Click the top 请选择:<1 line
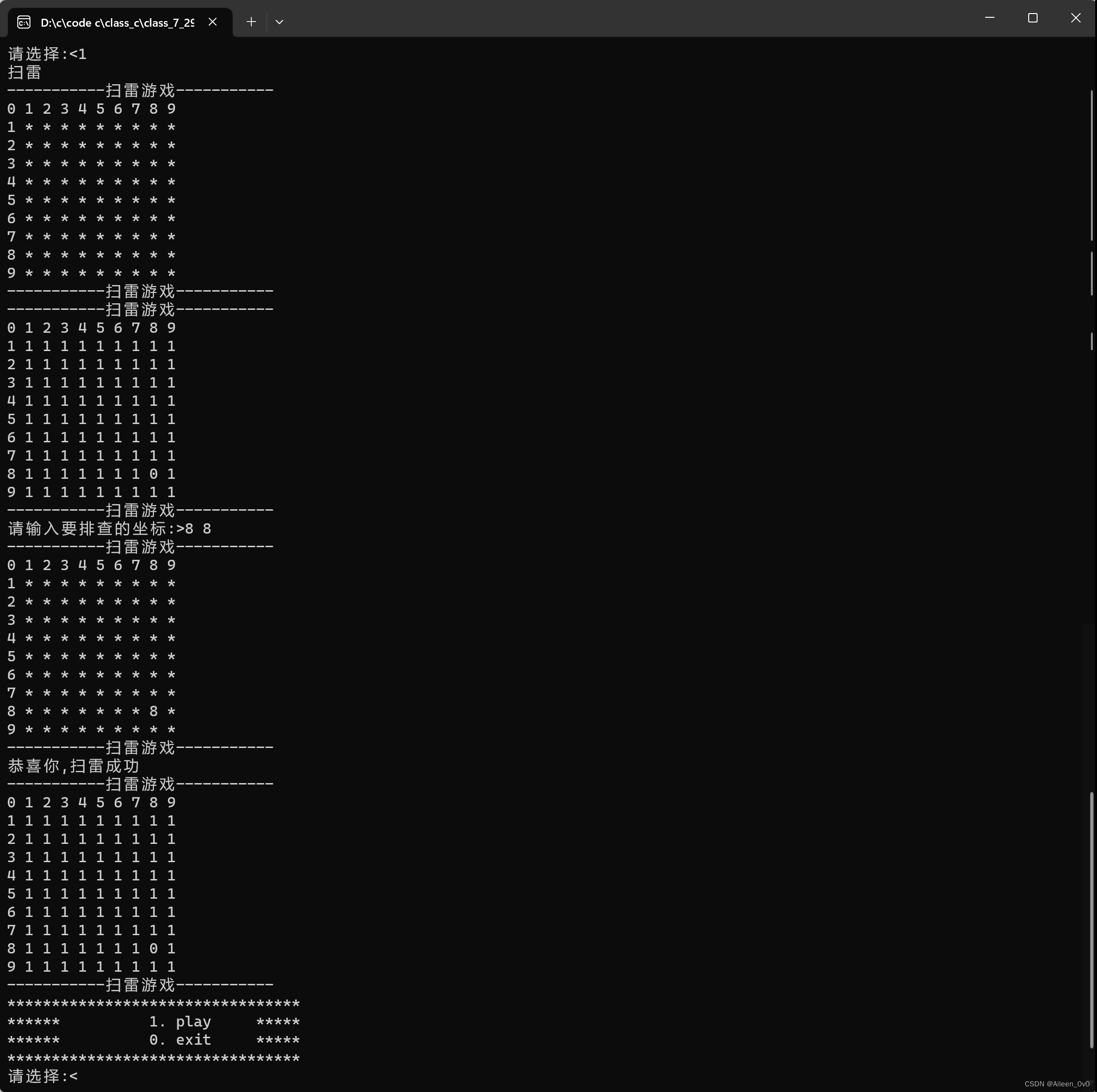The width and height of the screenshot is (1097, 1092). [x=47, y=54]
